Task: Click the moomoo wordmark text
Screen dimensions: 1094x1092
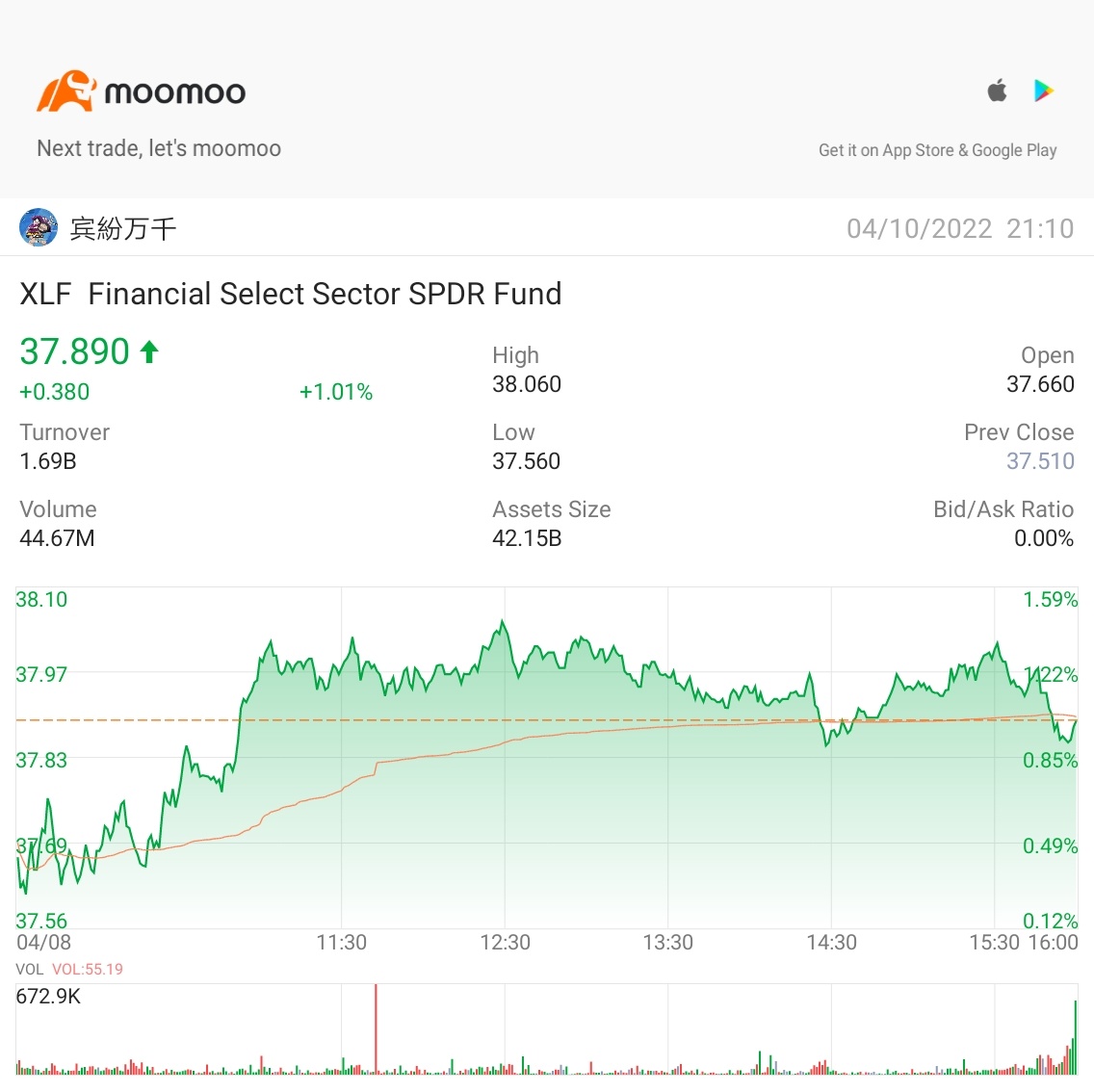Action: [174, 92]
